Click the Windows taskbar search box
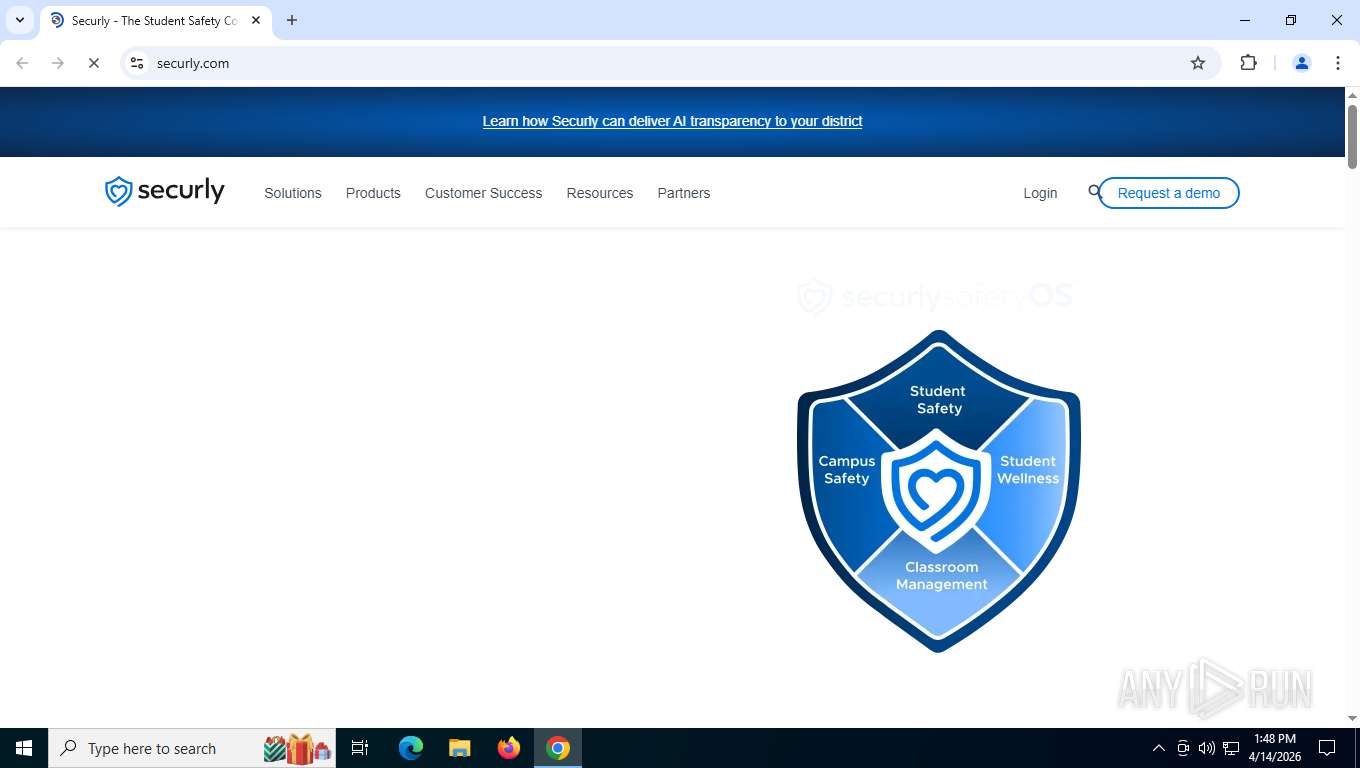 [x=192, y=748]
